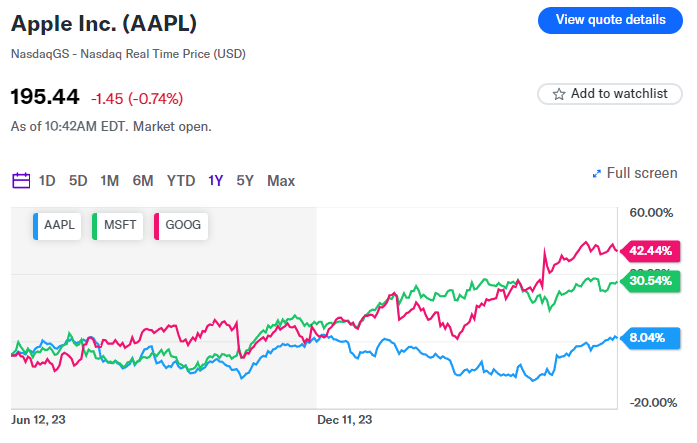Switch chart to 1M range
This screenshot has width=697, height=443.
pos(110,181)
